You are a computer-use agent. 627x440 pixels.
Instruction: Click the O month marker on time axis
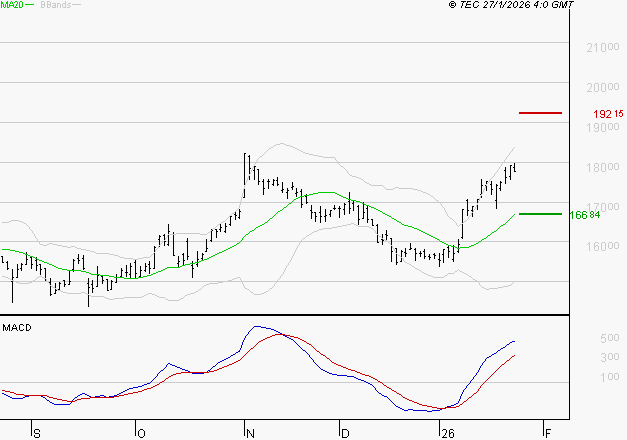[x=141, y=434]
